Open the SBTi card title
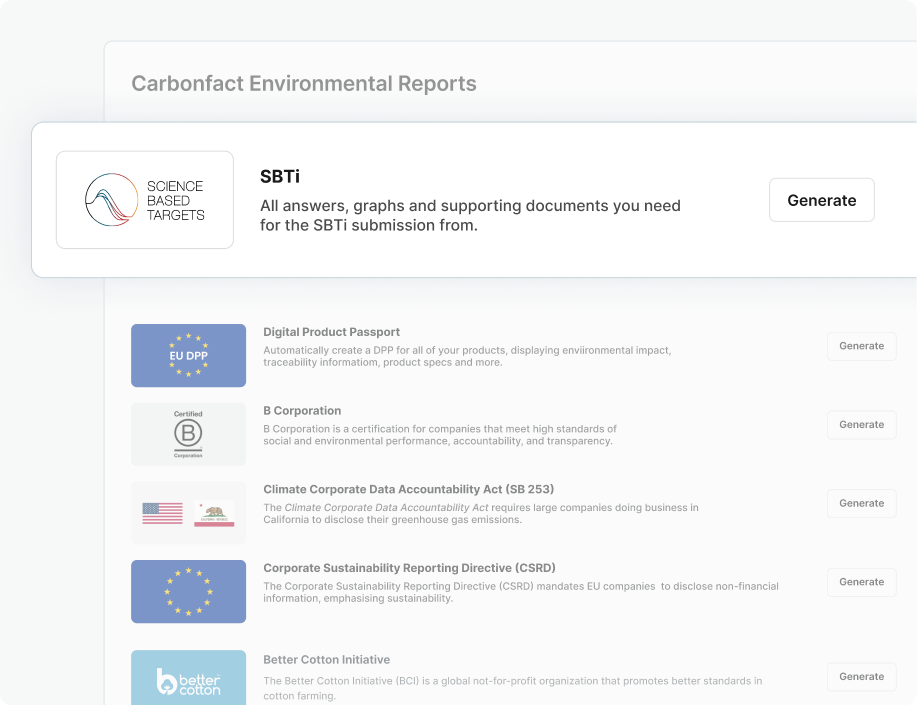Image resolution: width=917 pixels, height=705 pixels. (x=280, y=177)
